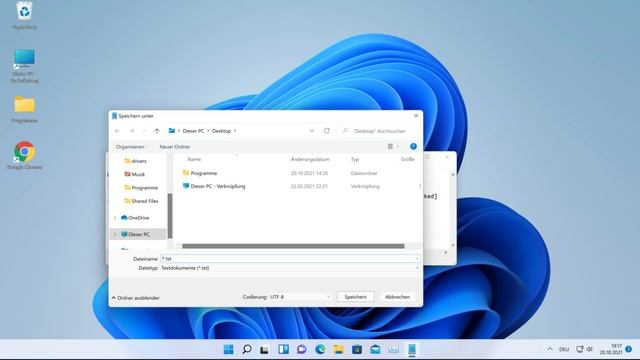The height and width of the screenshot is (360, 640).
Task: Open the volume tray icon
Action: 589,349
